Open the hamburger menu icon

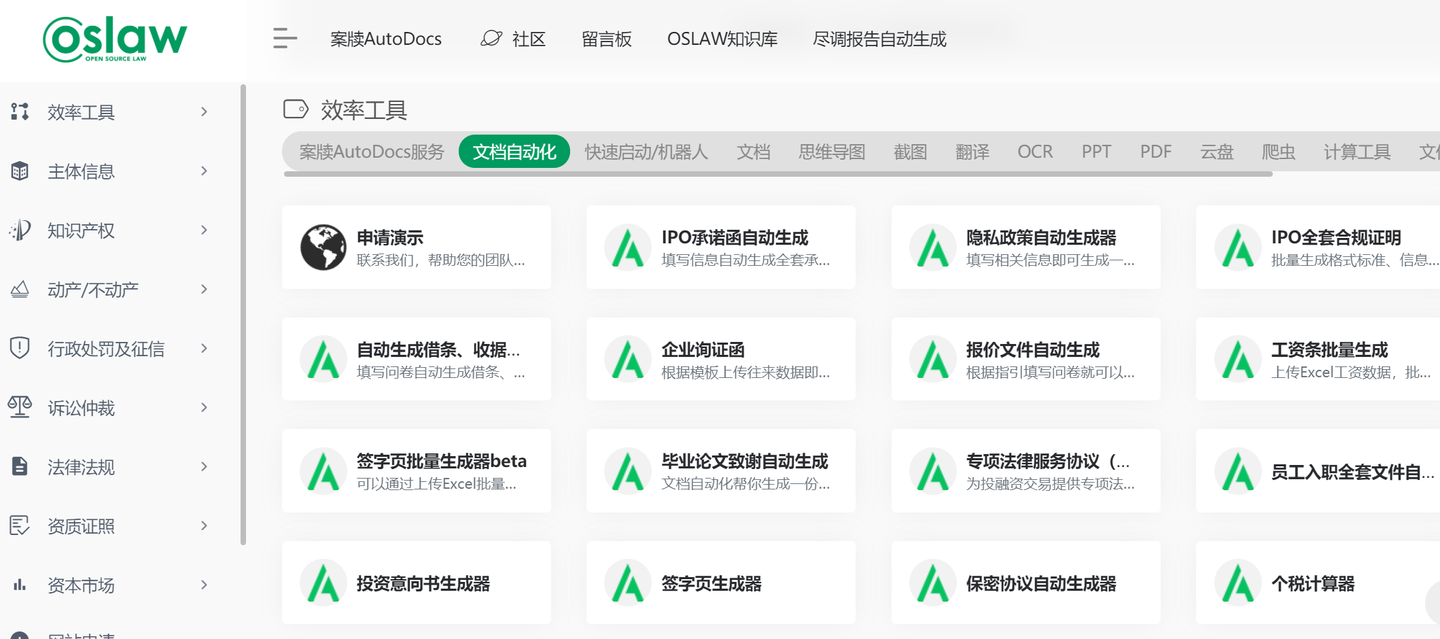point(285,38)
